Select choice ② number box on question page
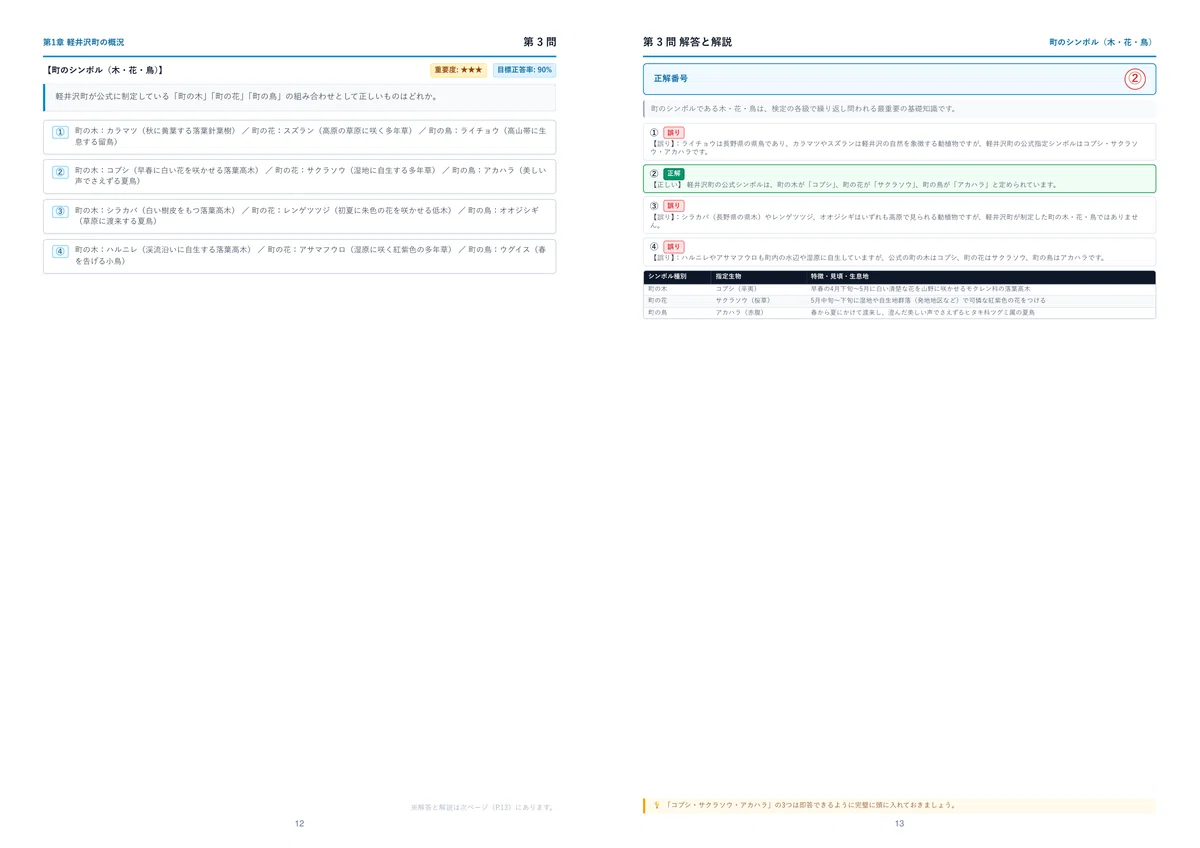1200x848 pixels. 60,171
